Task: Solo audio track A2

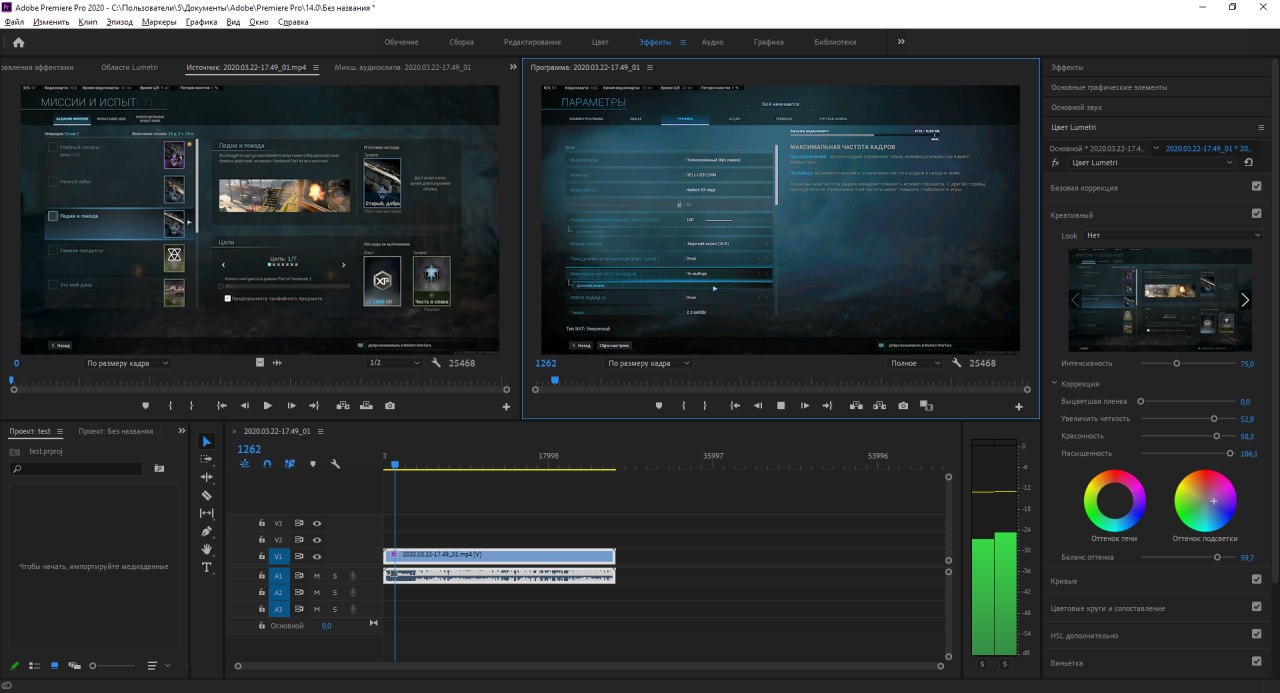Action: point(335,593)
